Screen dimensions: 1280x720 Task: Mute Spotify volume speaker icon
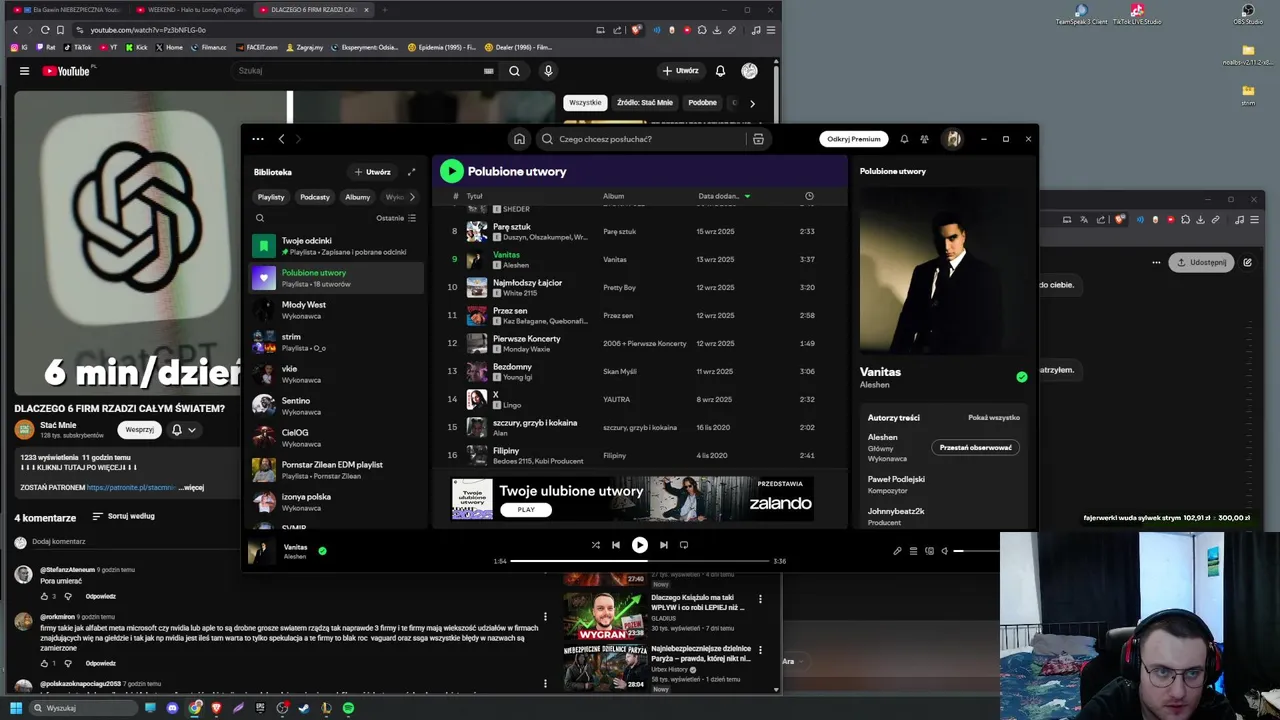(945, 551)
